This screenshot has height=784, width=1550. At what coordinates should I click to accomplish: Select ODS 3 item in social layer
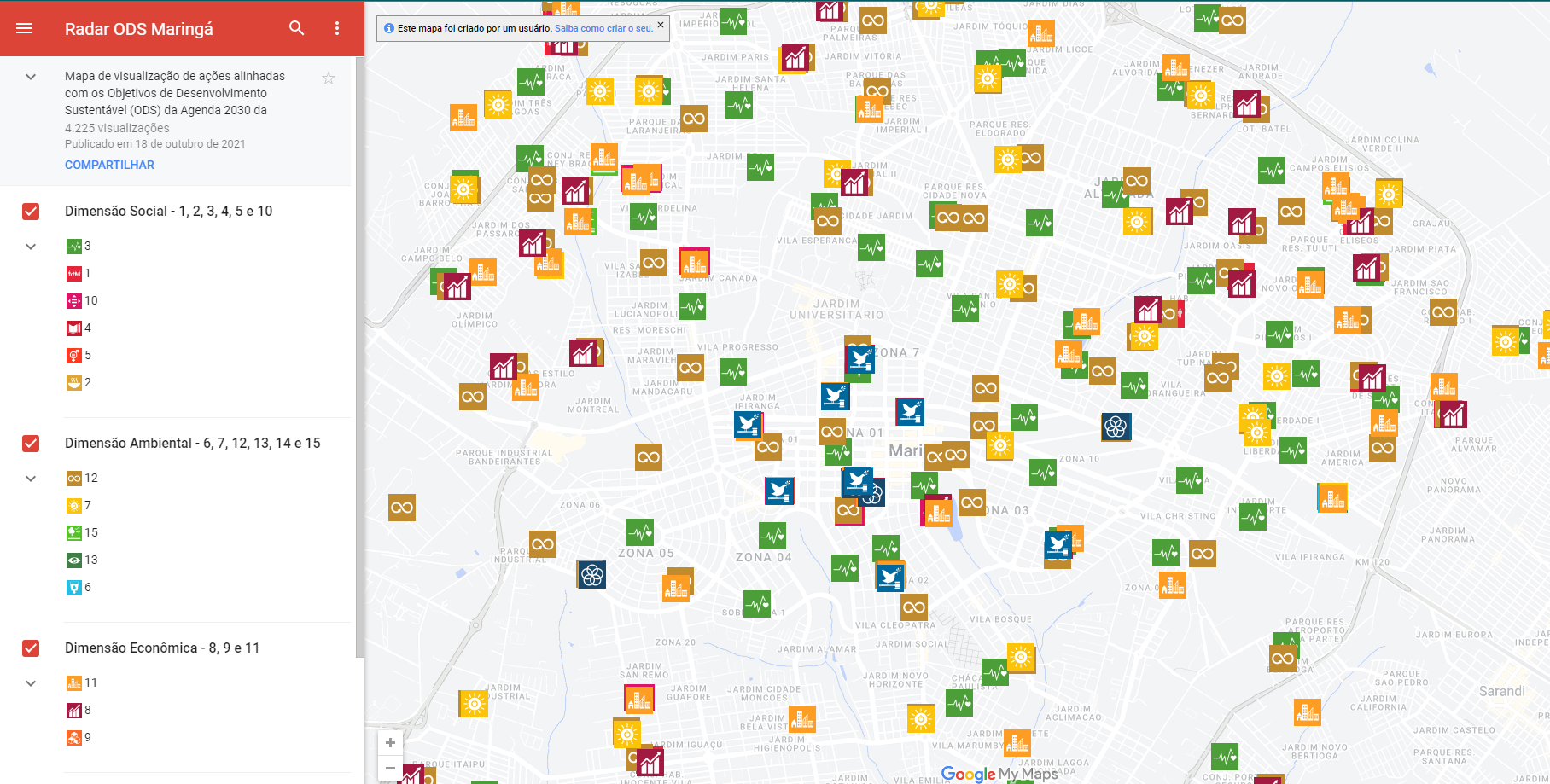click(x=79, y=247)
